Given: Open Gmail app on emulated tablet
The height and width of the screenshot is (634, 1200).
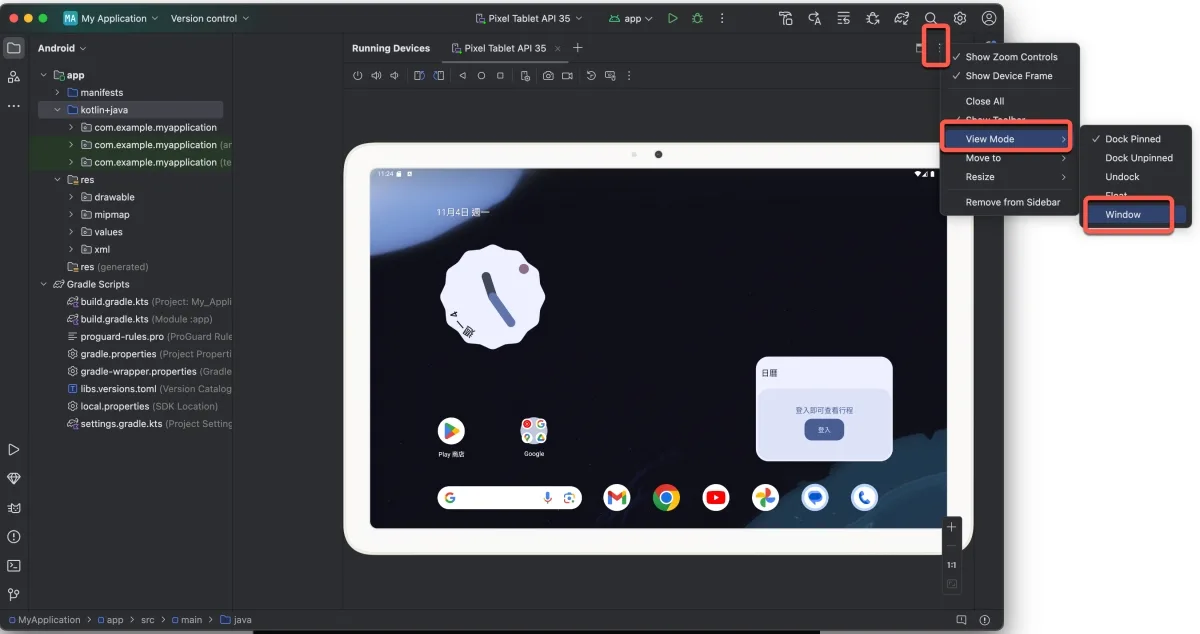Looking at the screenshot, I should coord(617,497).
